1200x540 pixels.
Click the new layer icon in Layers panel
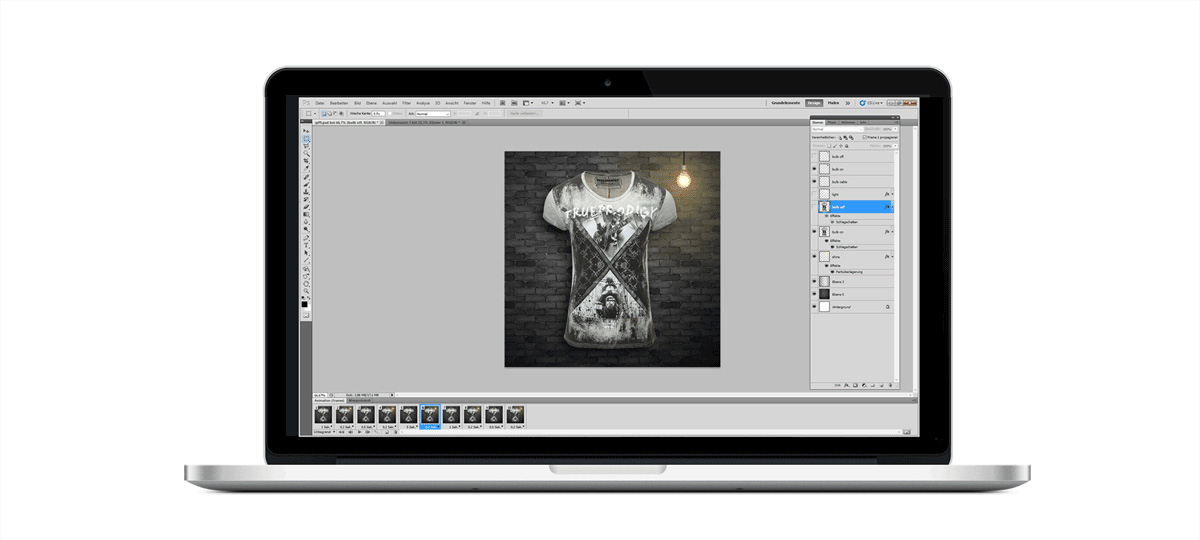click(x=881, y=385)
